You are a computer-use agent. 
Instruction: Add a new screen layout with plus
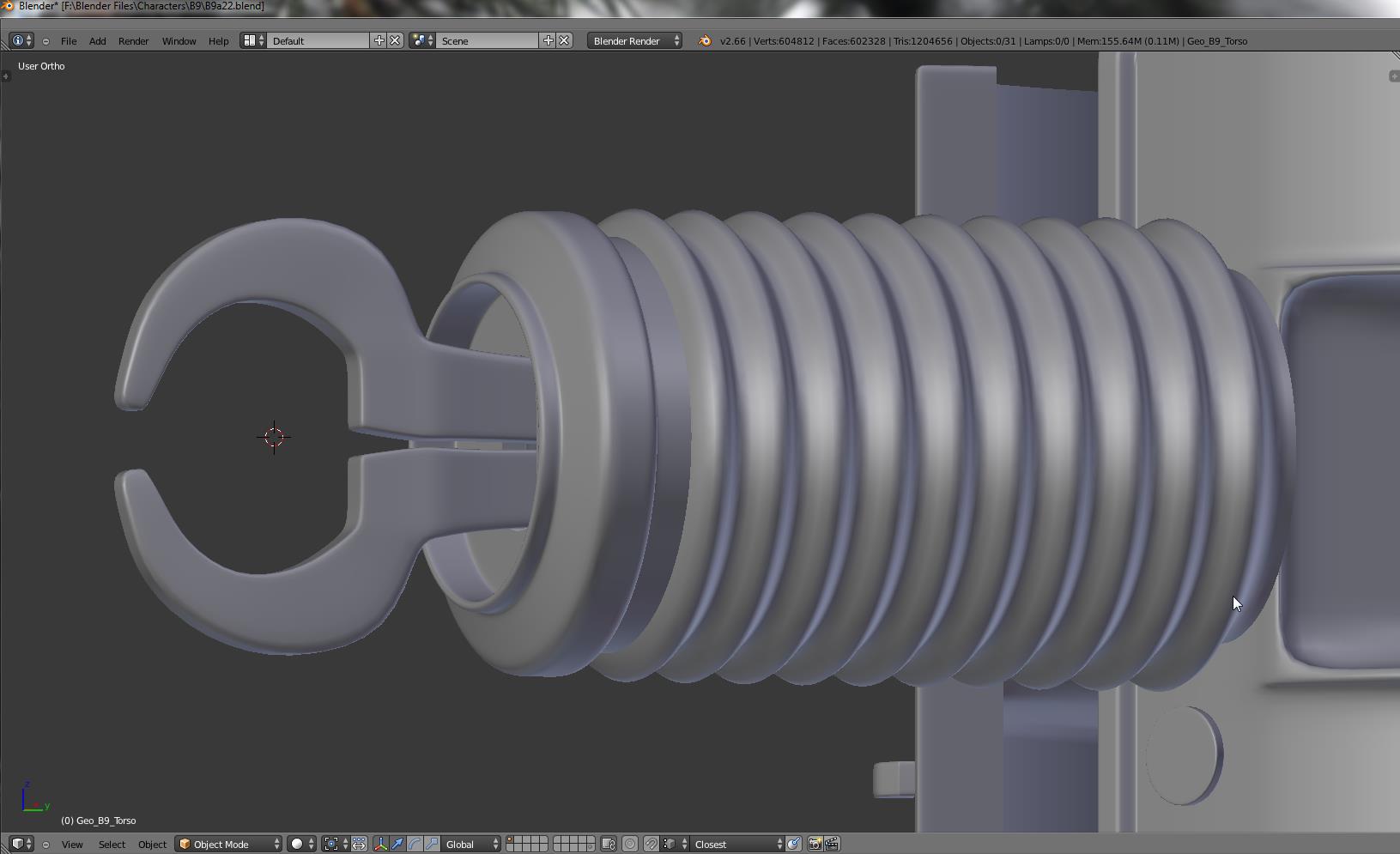click(x=379, y=41)
